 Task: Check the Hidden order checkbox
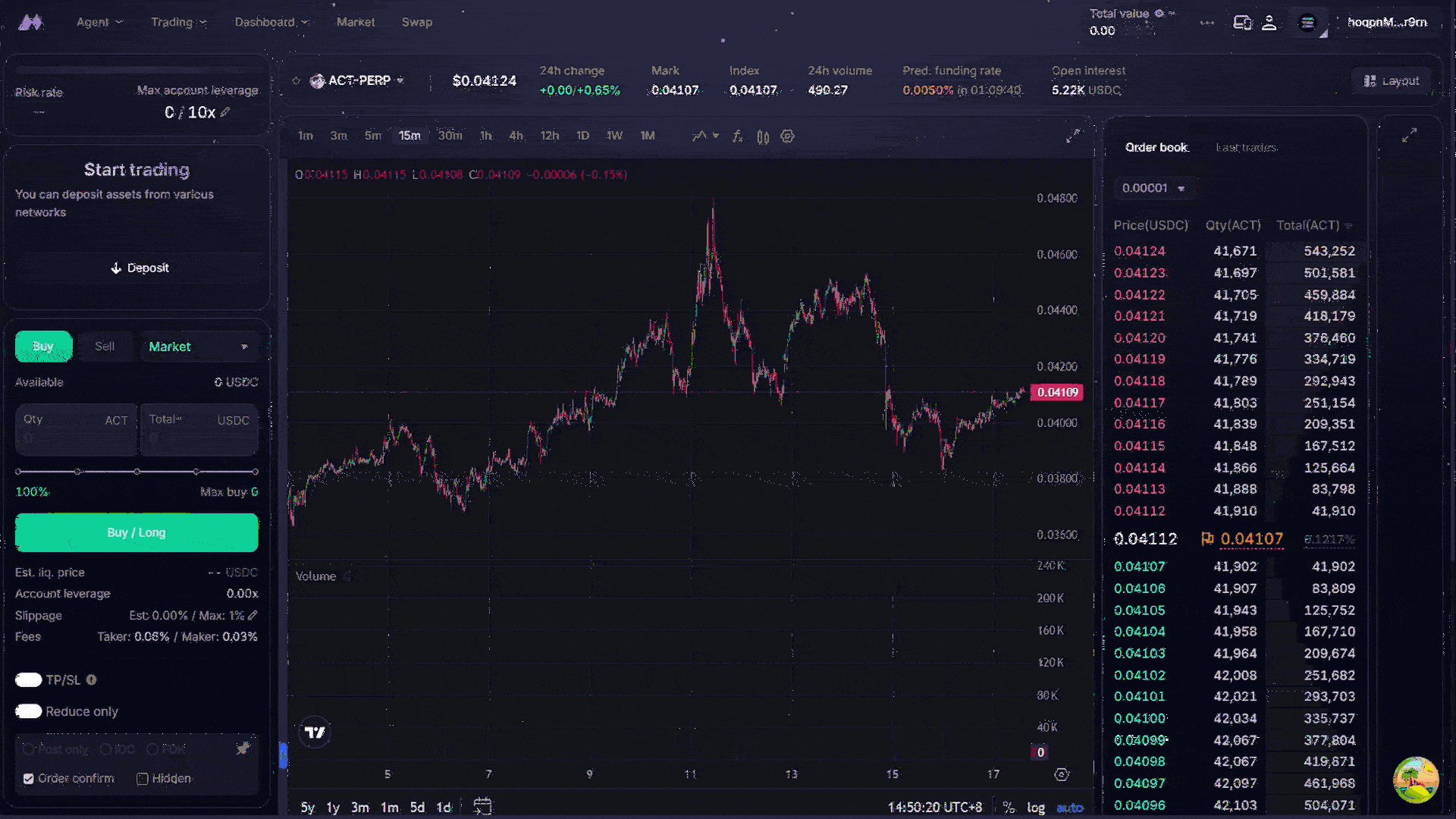click(142, 779)
